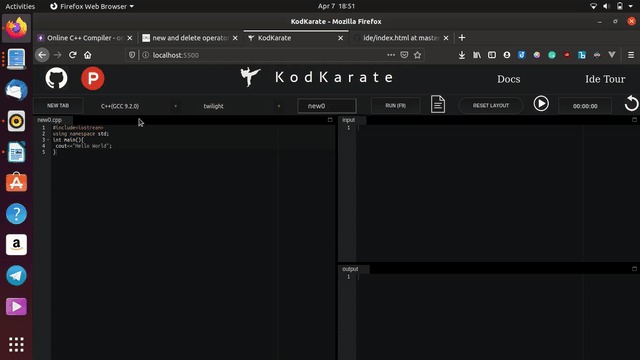Click in the output editor line 1

click(498, 277)
